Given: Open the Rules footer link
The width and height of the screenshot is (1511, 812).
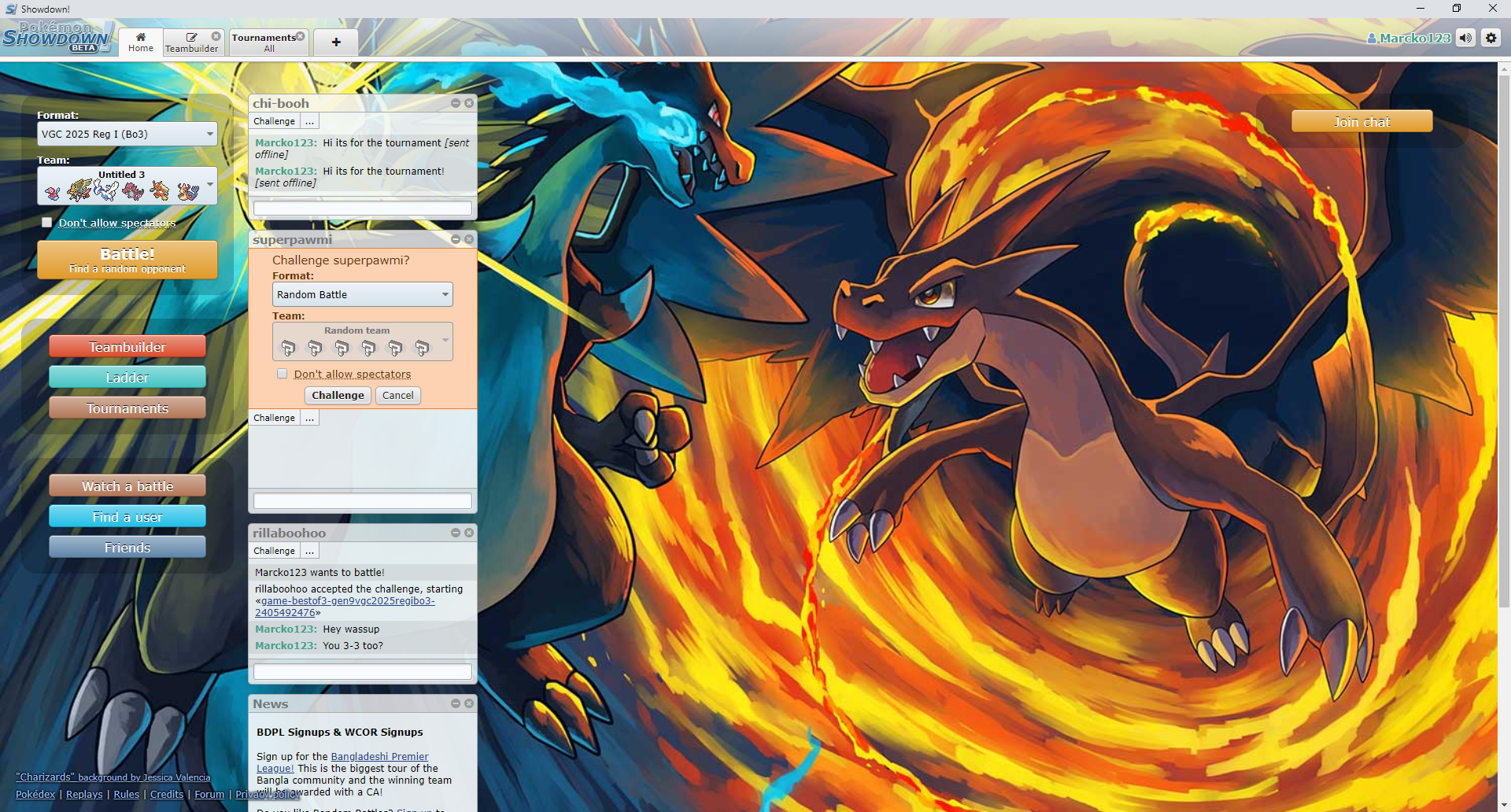Looking at the screenshot, I should 126,794.
